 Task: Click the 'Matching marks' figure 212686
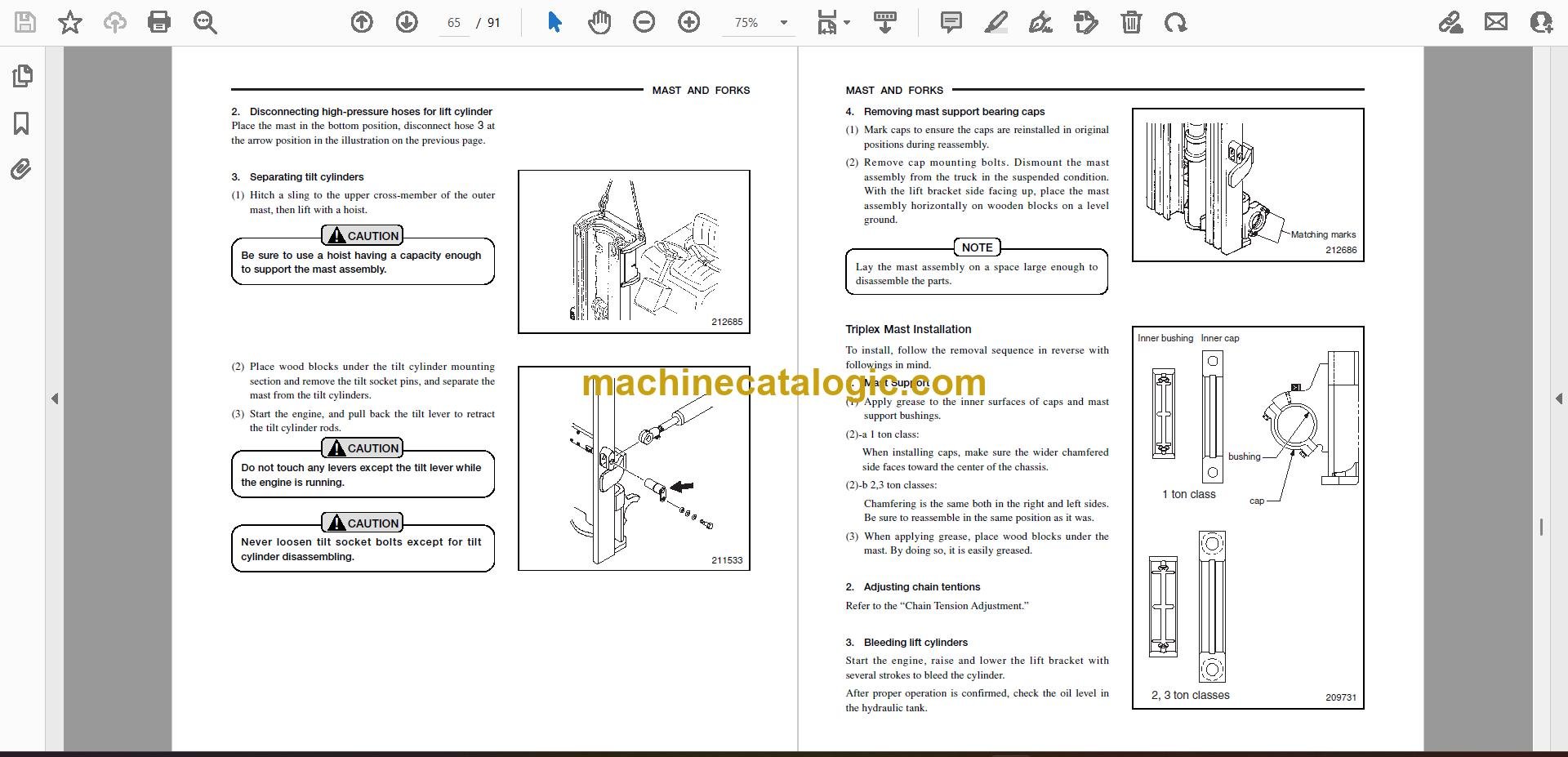click(x=1248, y=185)
